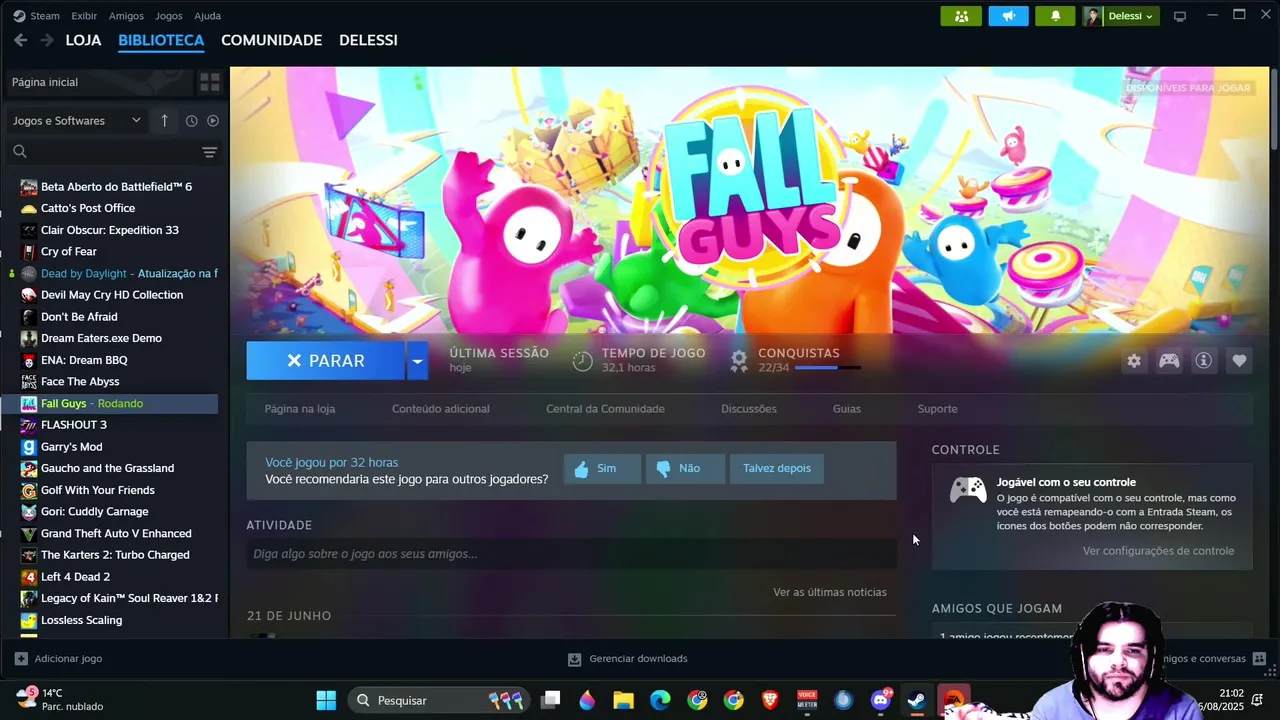Screen dimensions: 1280x720
Task: Open library advanced filter icon
Action: pyautogui.click(x=209, y=152)
